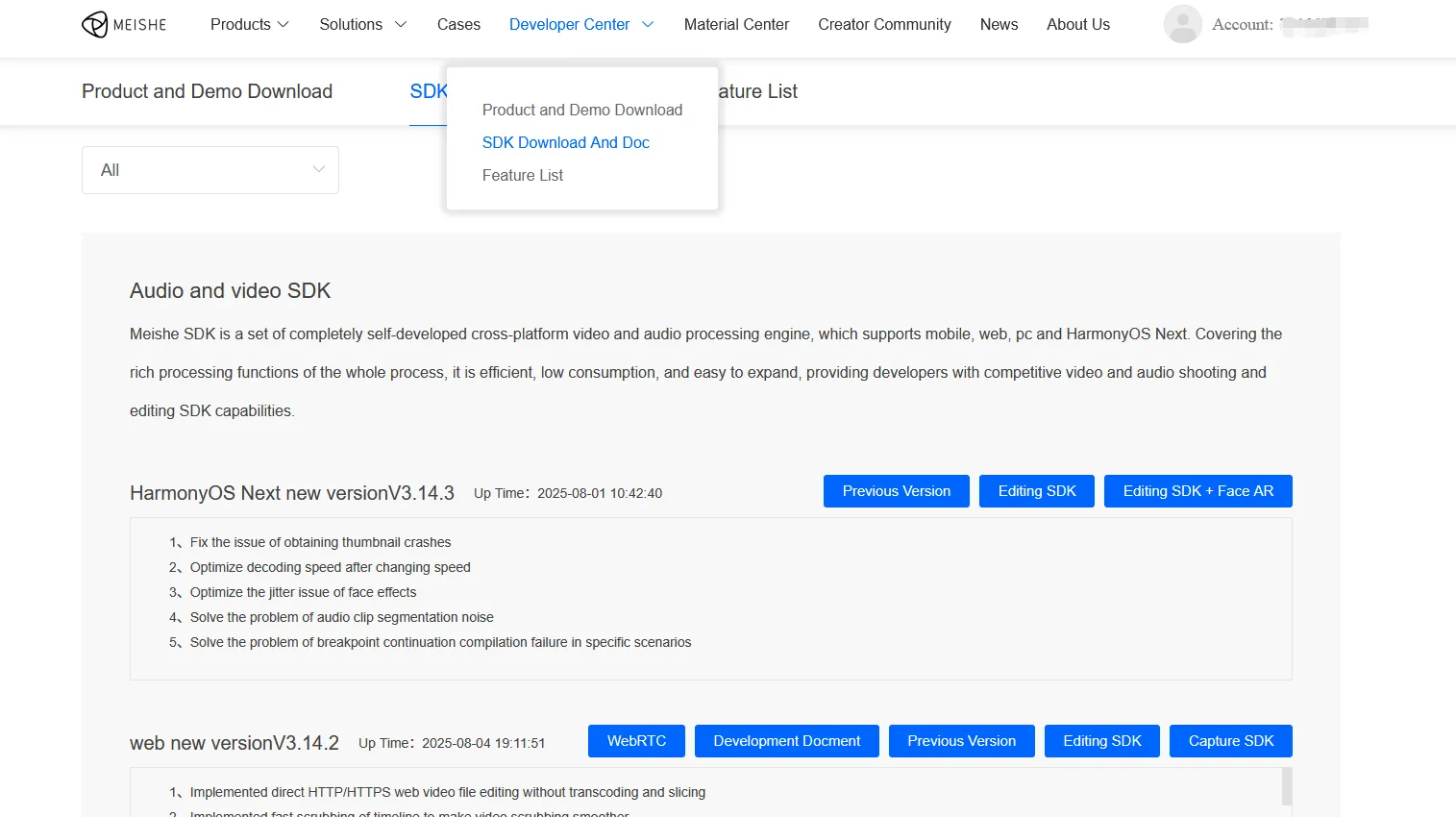
Task: Switch to Product and Demo Download tab
Action: [x=207, y=91]
